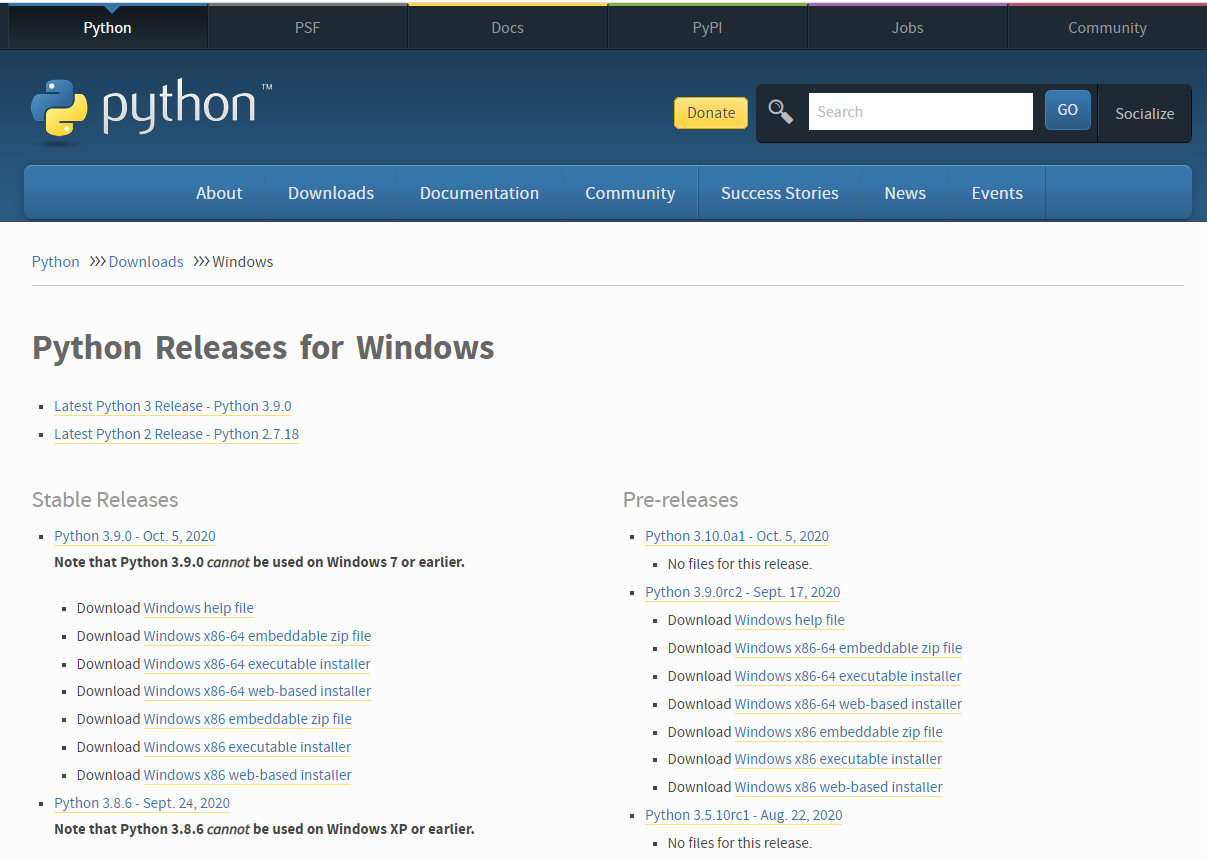Image resolution: width=1207 pixels, height=860 pixels.
Task: Download 3.9.0 Windows x86 embeddable zip file
Action: [248, 719]
